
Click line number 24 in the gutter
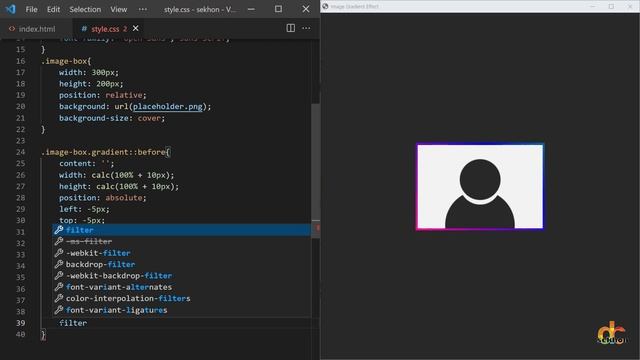pyautogui.click(x=20, y=152)
